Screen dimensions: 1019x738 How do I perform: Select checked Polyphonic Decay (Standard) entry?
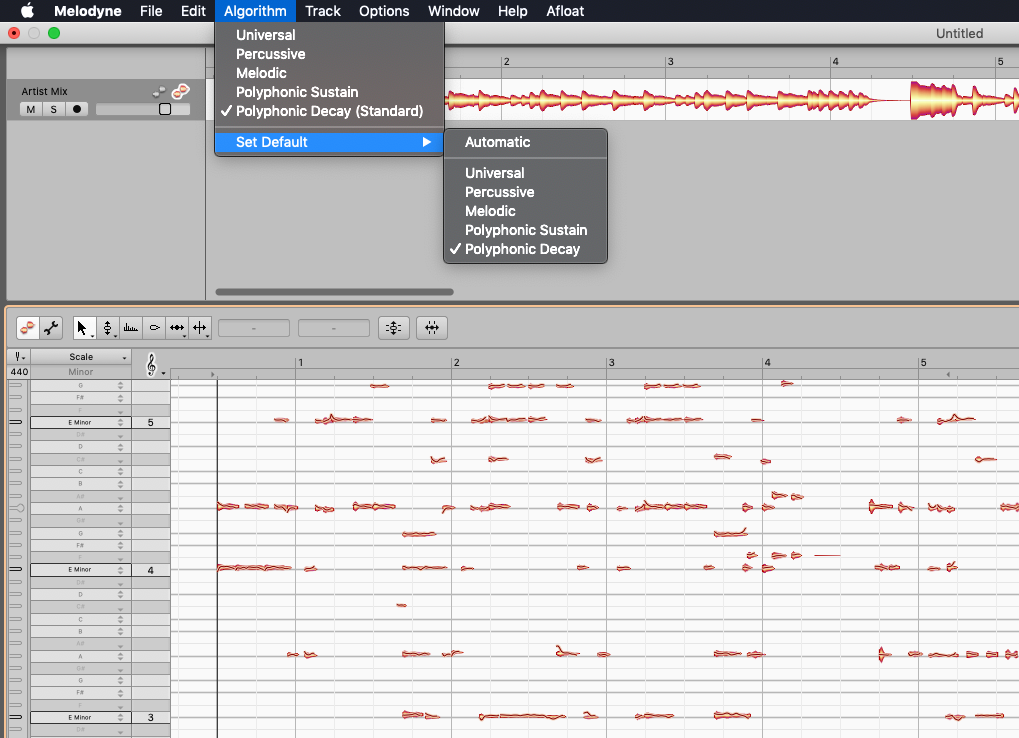click(329, 111)
